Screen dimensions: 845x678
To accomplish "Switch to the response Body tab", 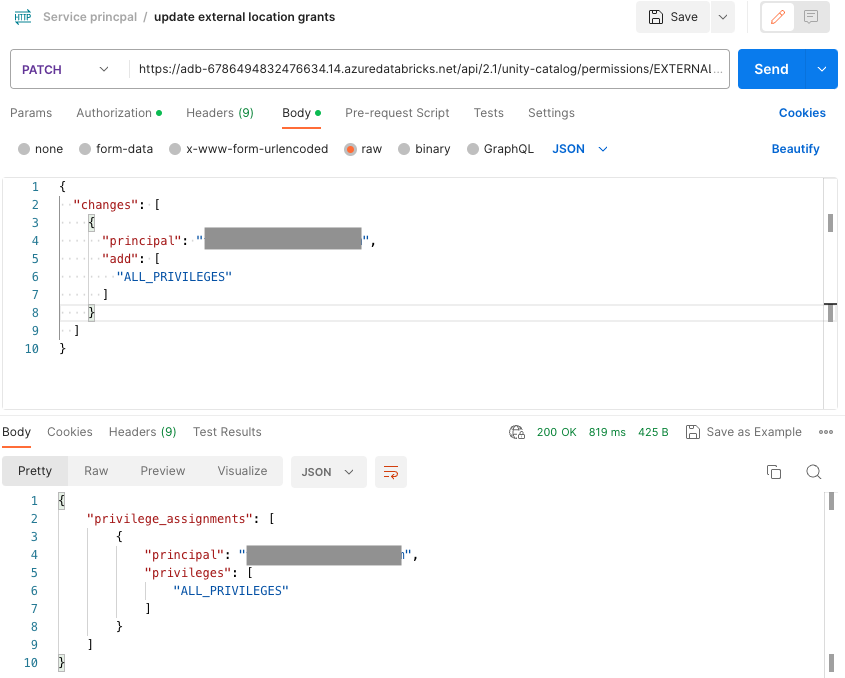I will 17,432.
